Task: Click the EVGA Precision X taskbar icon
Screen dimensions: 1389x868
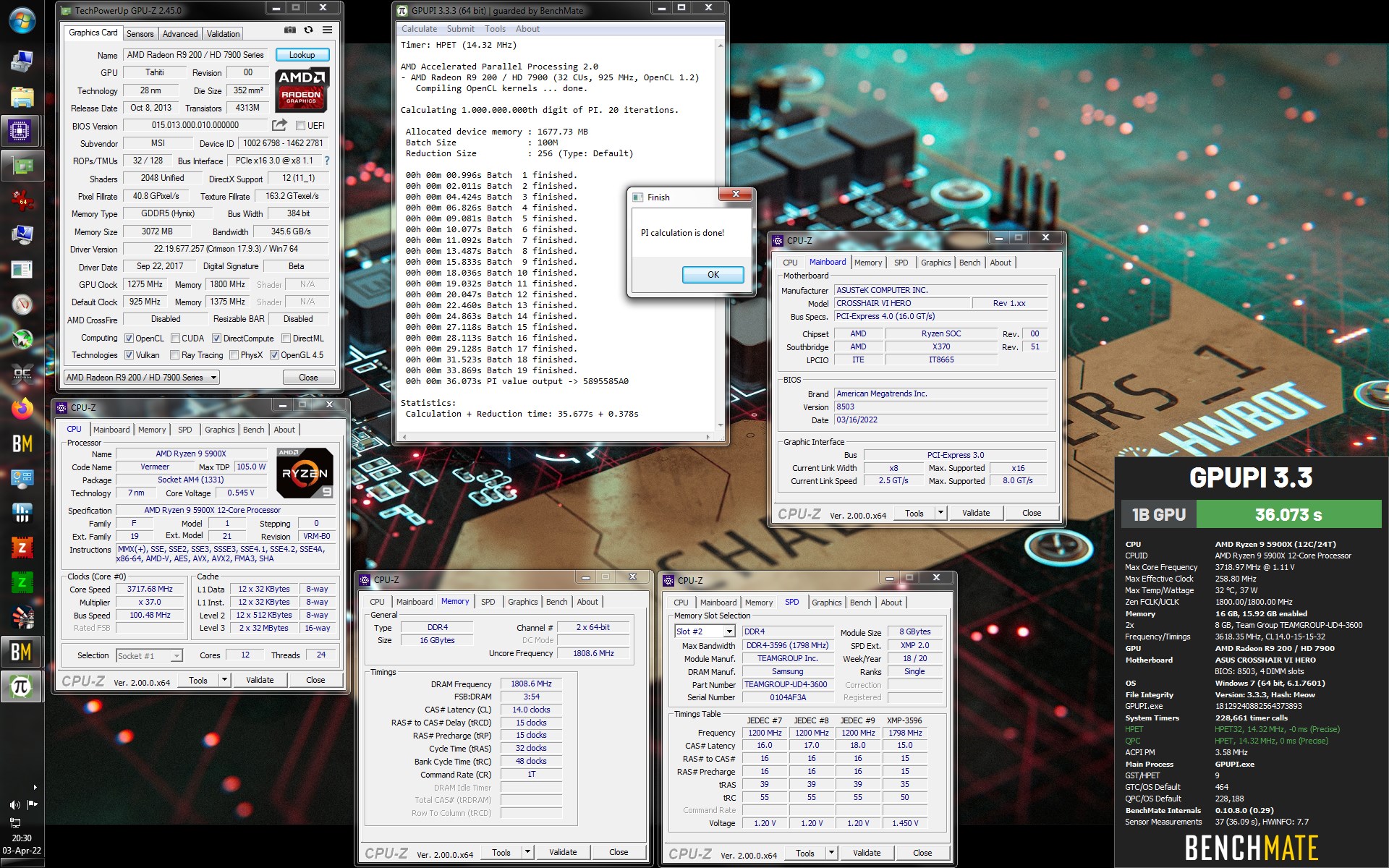Action: point(22,374)
